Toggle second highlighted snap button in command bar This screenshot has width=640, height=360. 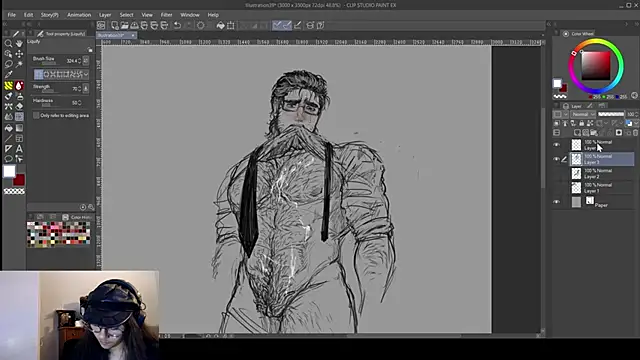(287, 25)
